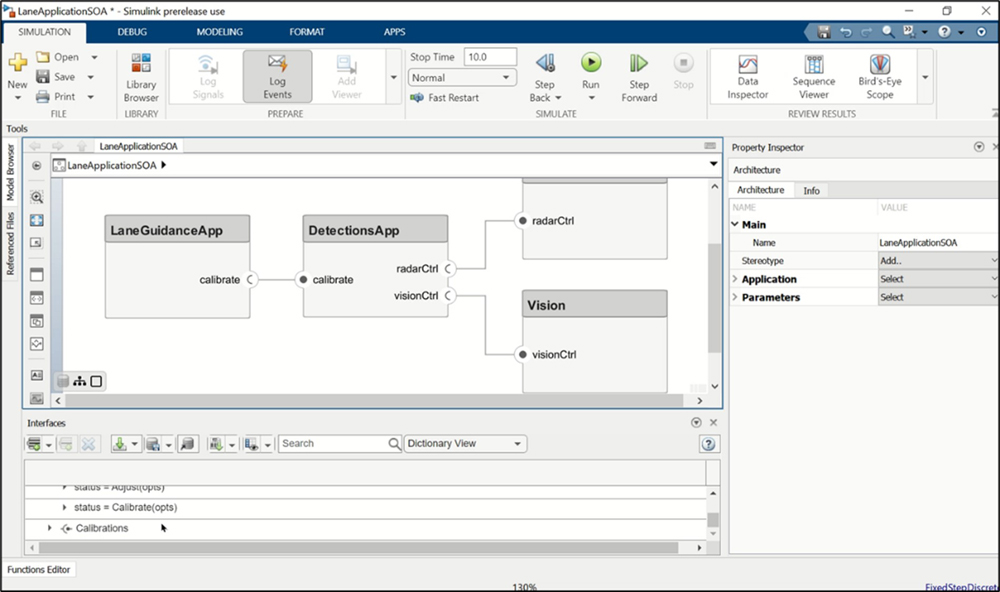Expand the Review Results gallery arrow
The height and width of the screenshot is (592, 1000).
pos(925,77)
